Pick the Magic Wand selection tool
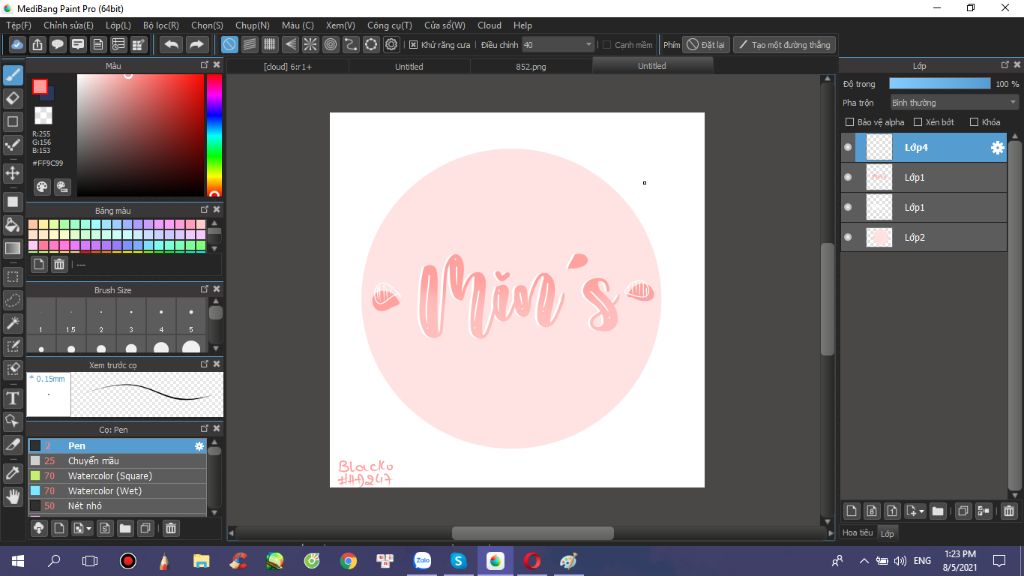 [13, 323]
